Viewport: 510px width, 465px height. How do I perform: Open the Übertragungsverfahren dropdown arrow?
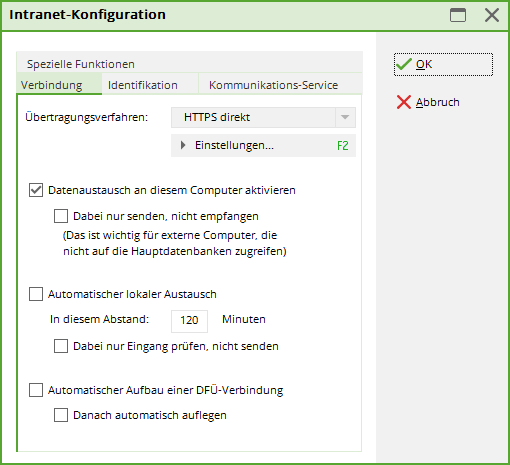point(345,117)
